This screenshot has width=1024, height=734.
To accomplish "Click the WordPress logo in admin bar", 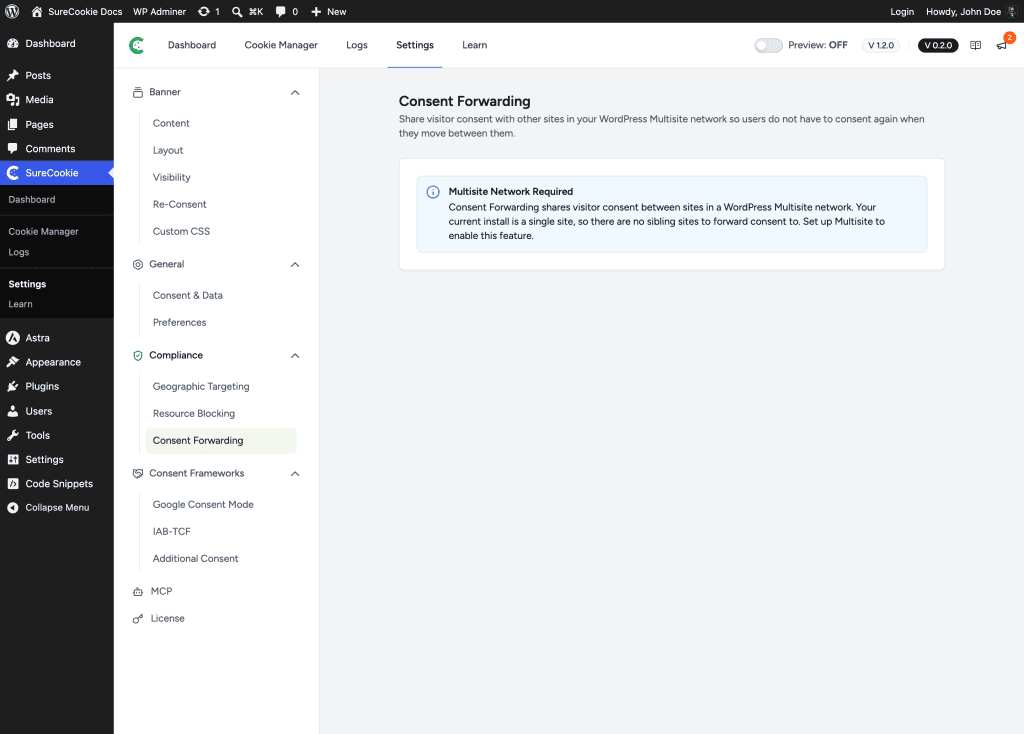I will click(x=12, y=11).
